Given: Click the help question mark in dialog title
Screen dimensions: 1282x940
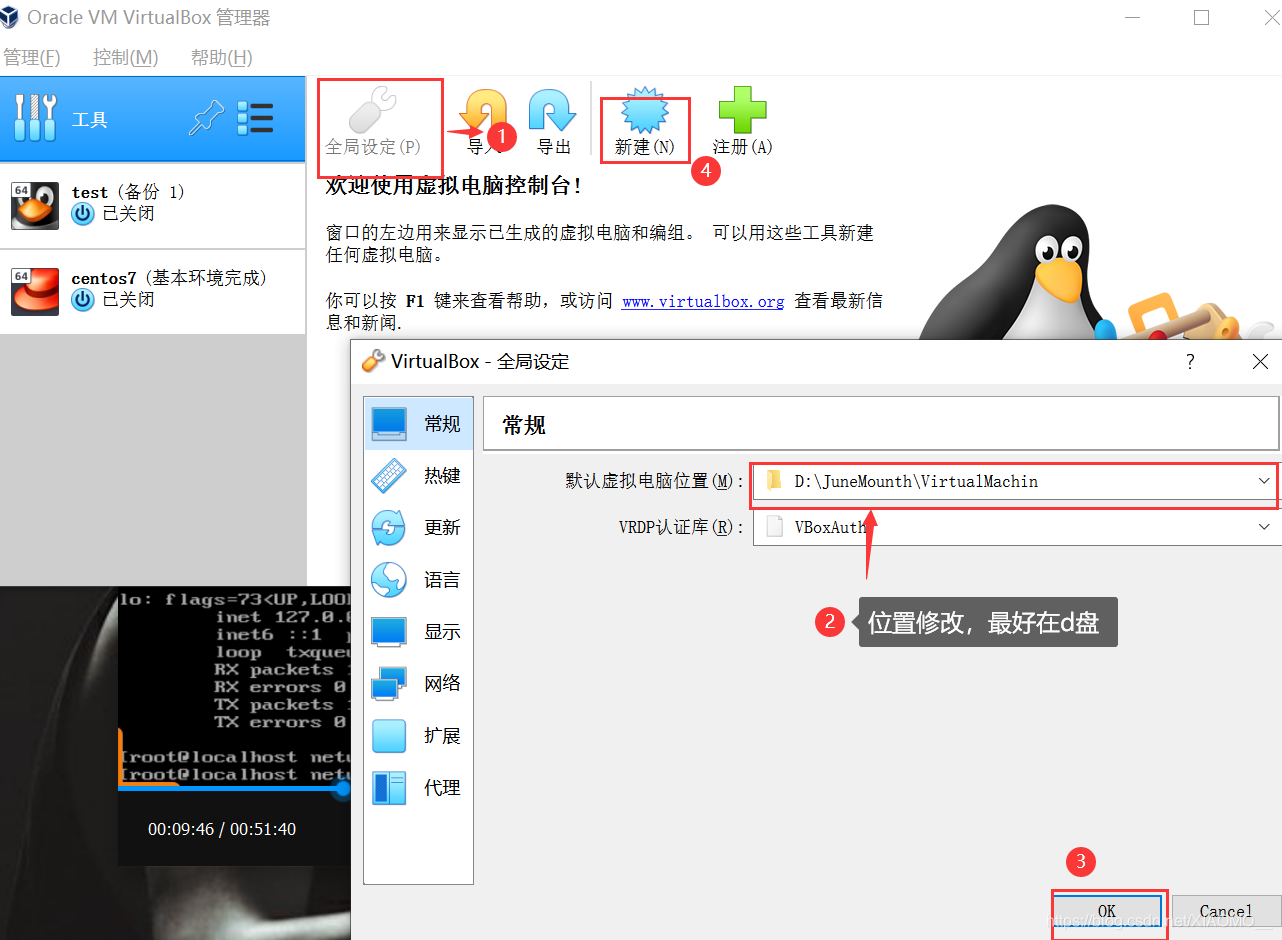Looking at the screenshot, I should (1190, 362).
